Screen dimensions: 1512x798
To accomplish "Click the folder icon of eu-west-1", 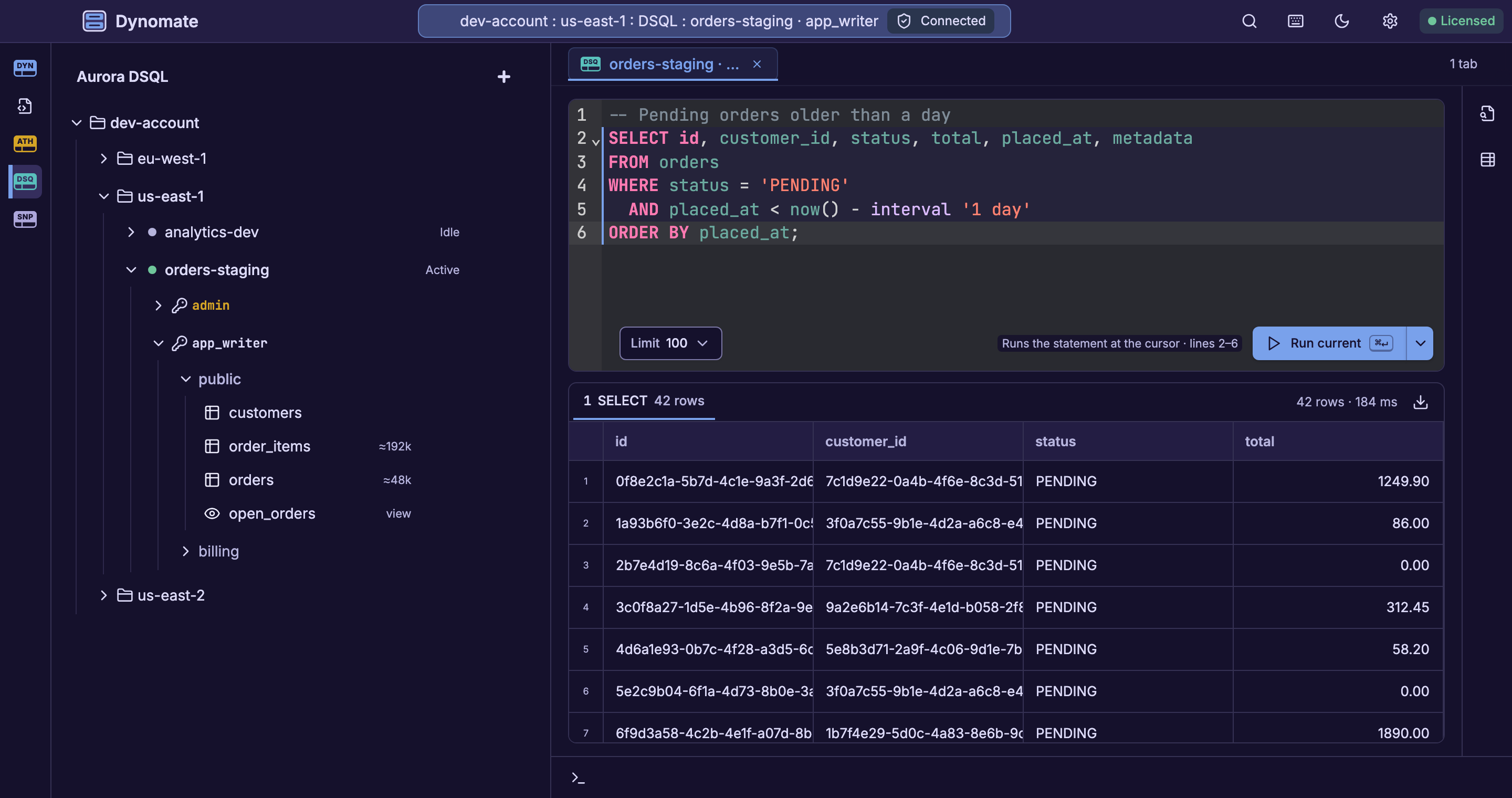I will (124, 159).
